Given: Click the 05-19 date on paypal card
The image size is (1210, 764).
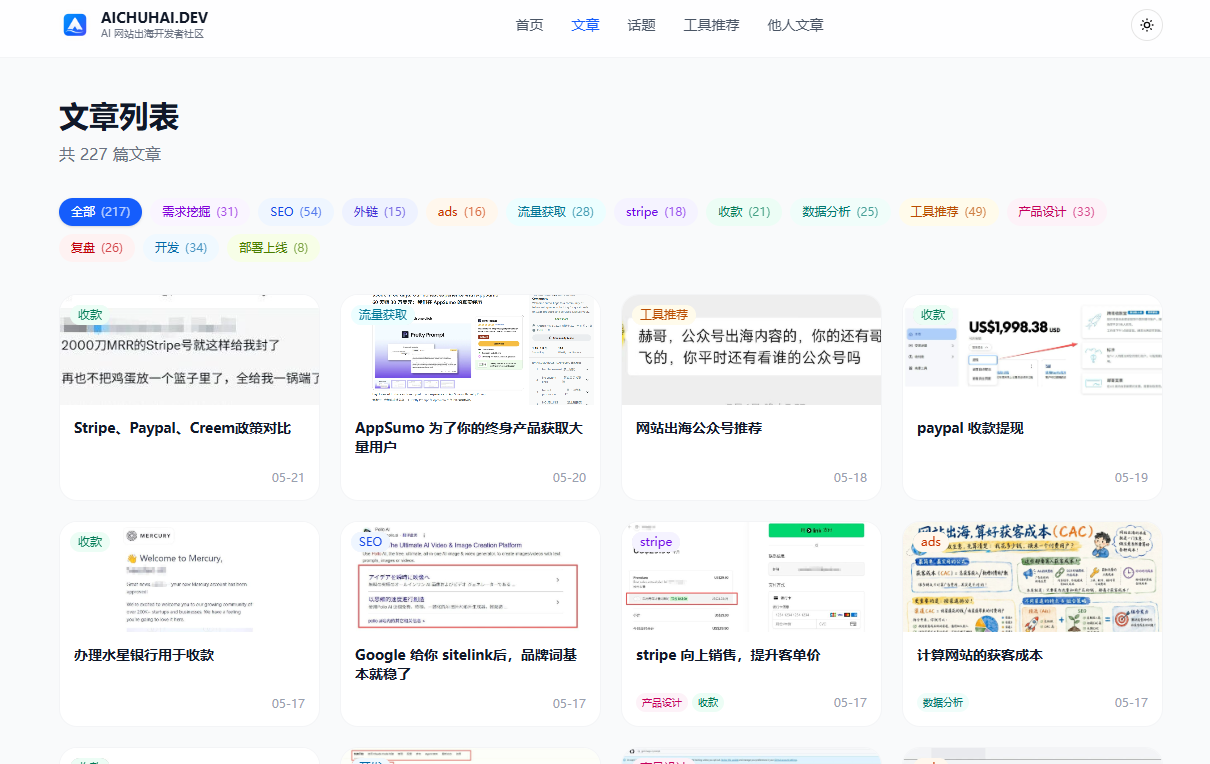Looking at the screenshot, I should coord(1131,477).
